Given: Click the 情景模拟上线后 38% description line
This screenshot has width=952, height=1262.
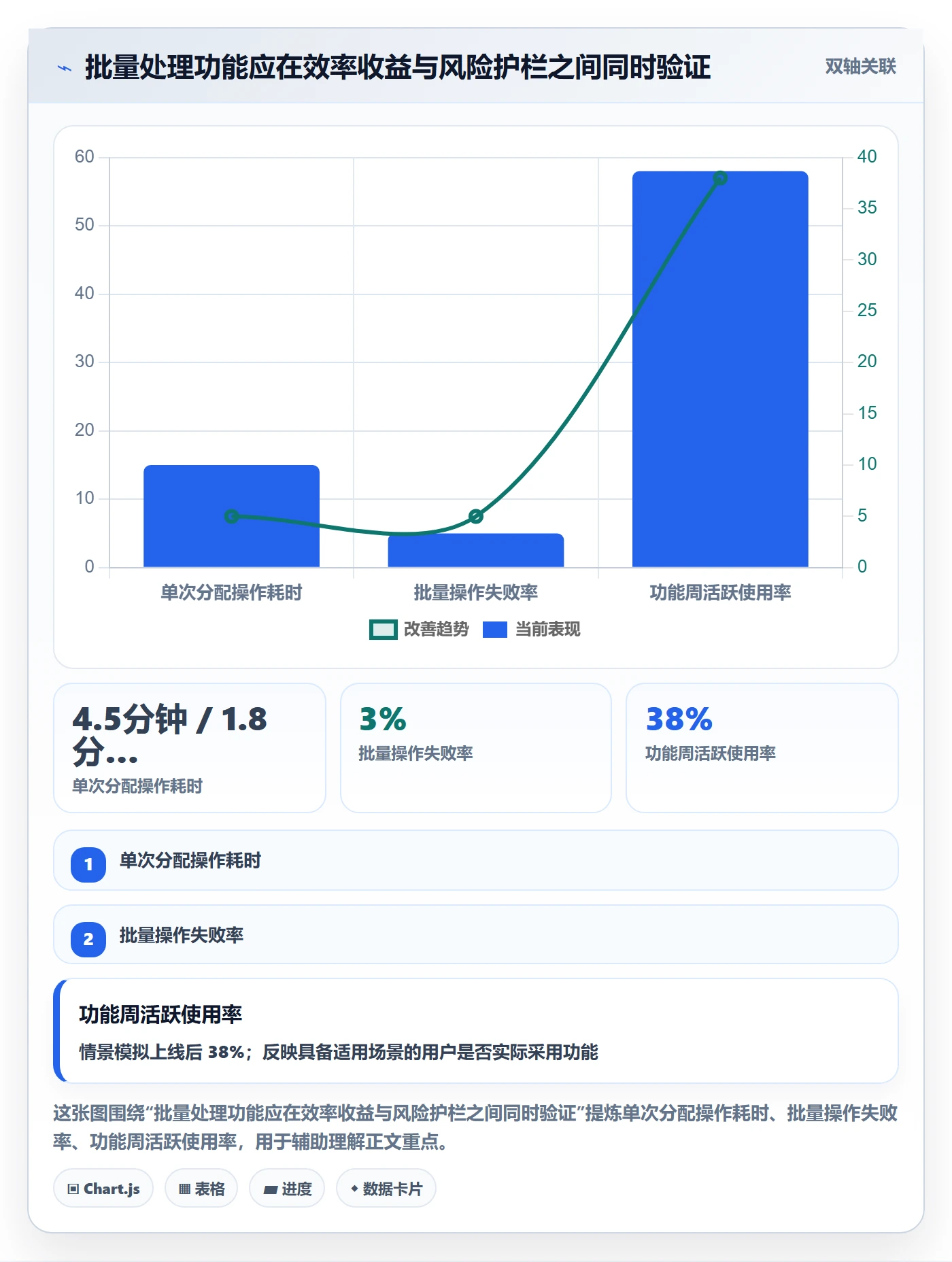Looking at the screenshot, I should point(339,1053).
